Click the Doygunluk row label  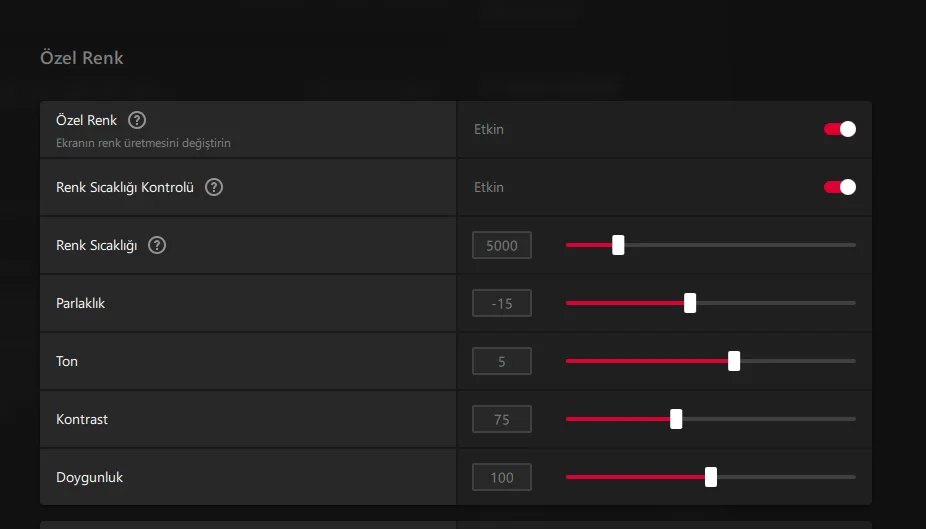(x=90, y=477)
